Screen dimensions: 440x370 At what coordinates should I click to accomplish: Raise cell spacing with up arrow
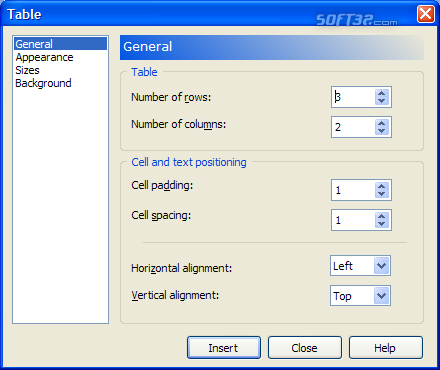pos(382,216)
